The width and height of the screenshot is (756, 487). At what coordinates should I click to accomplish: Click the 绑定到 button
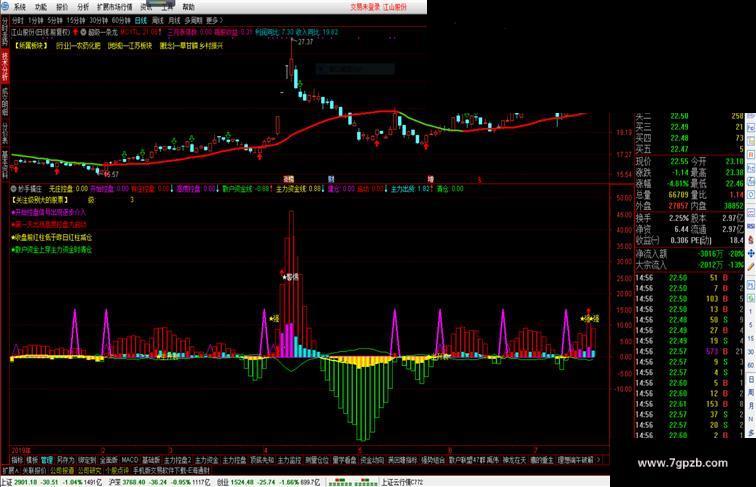point(87,460)
